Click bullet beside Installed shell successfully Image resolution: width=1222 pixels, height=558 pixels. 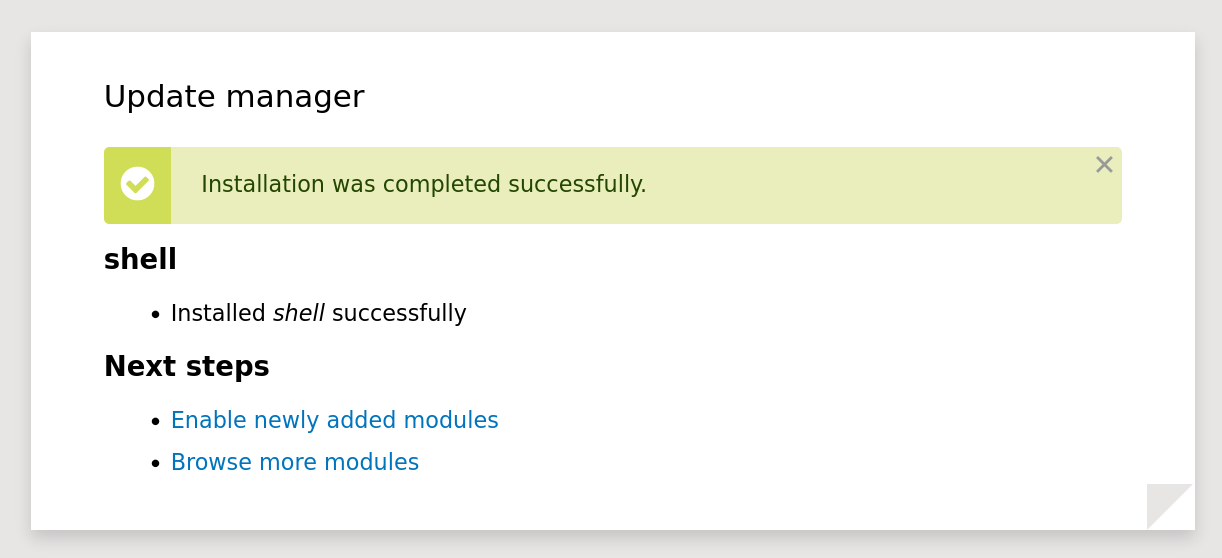point(155,315)
